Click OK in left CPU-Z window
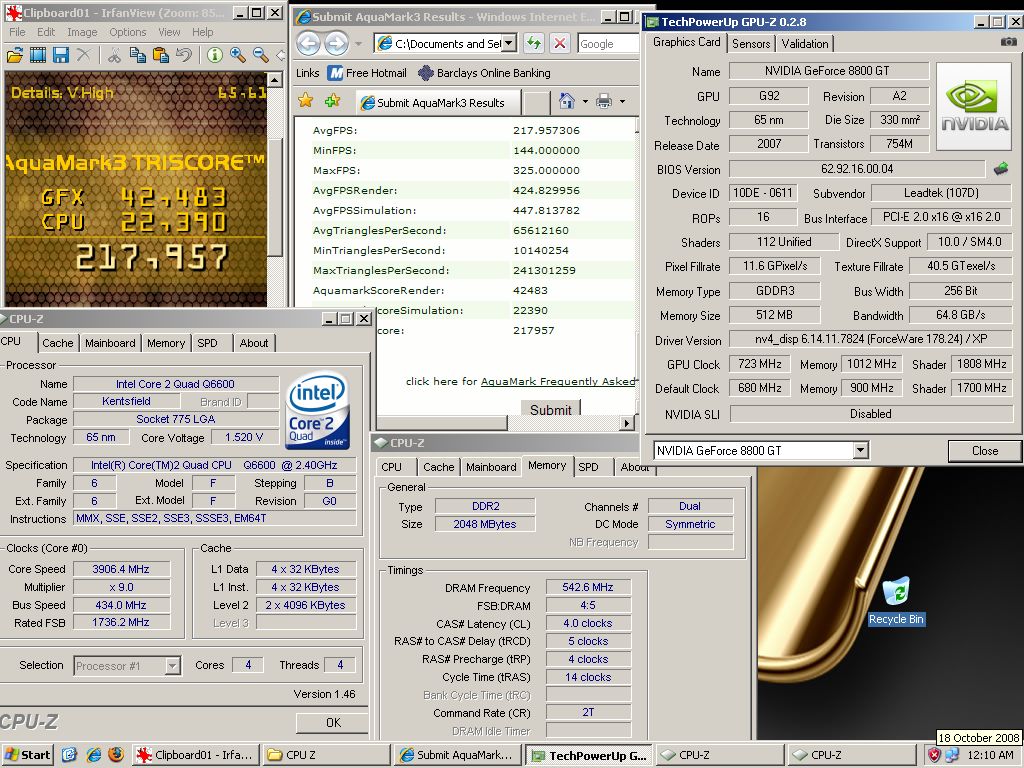This screenshot has width=1024, height=768. click(x=333, y=722)
